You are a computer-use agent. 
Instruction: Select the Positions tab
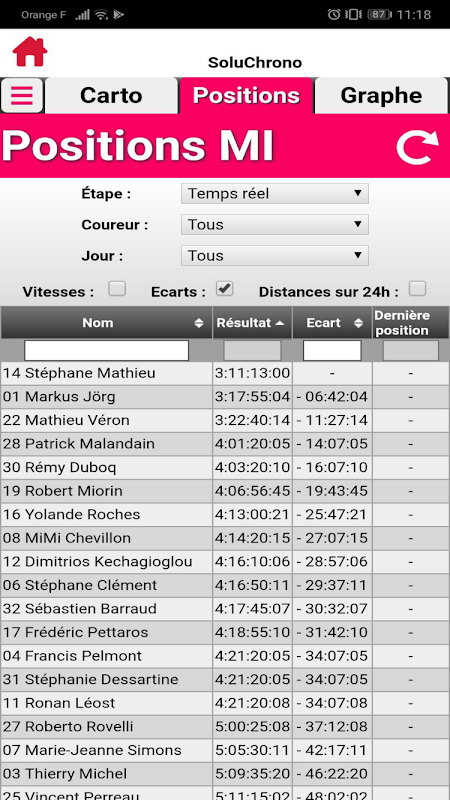tap(246, 95)
